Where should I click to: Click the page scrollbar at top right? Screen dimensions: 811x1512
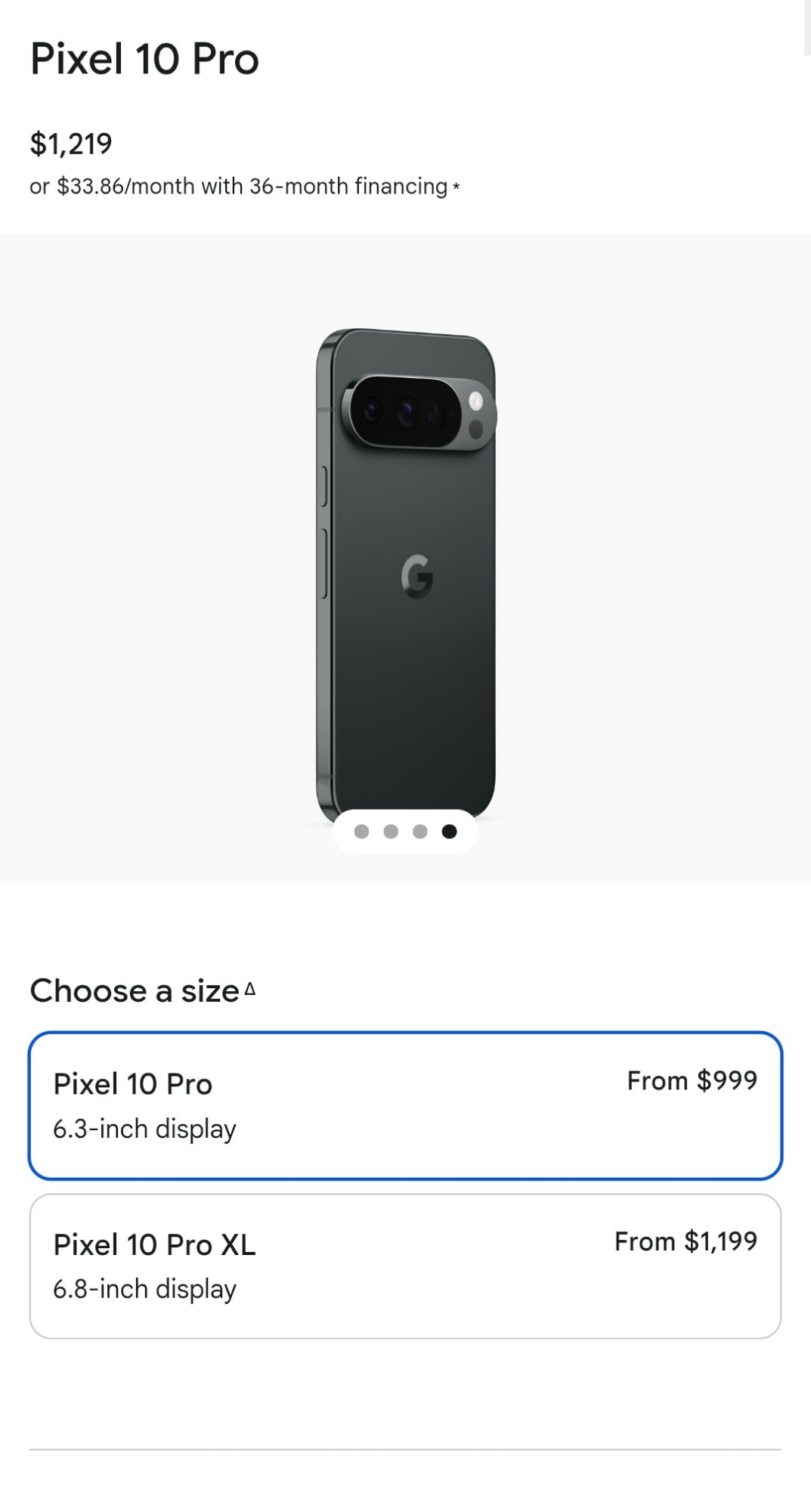pos(806,27)
